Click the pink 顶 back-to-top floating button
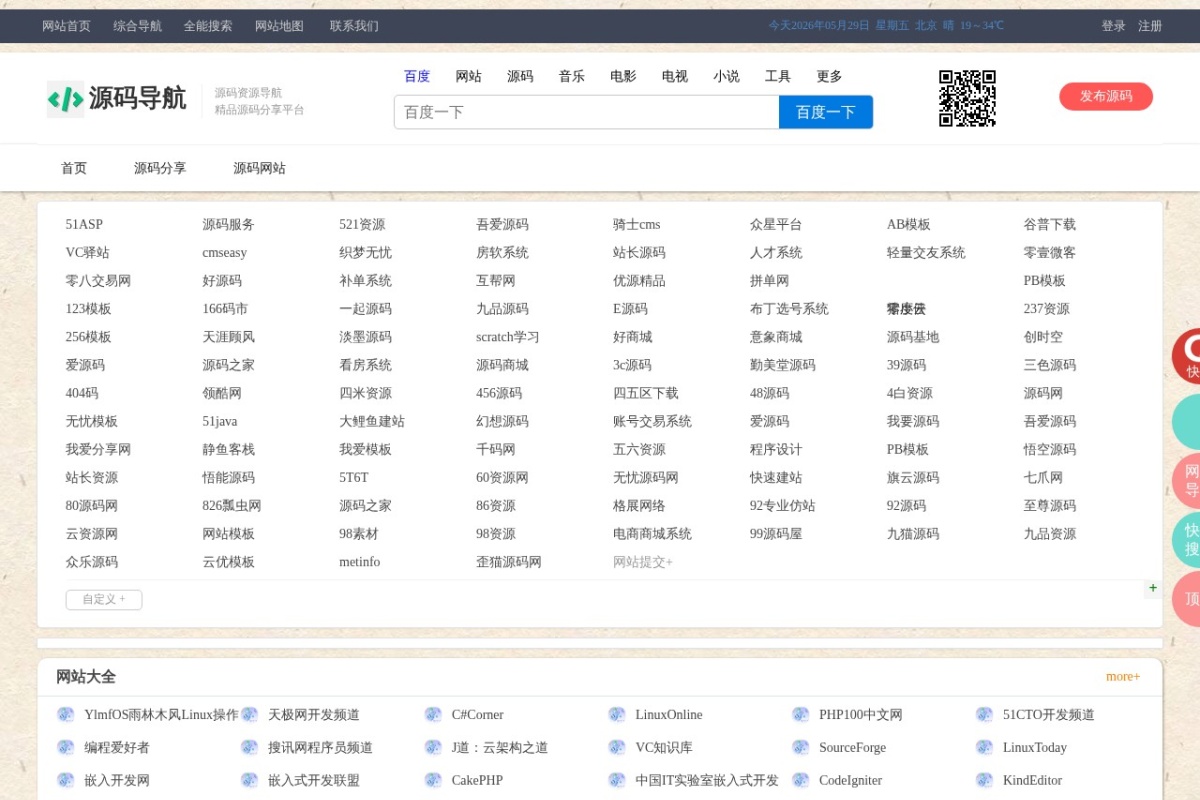The image size is (1200, 800). tap(1187, 599)
